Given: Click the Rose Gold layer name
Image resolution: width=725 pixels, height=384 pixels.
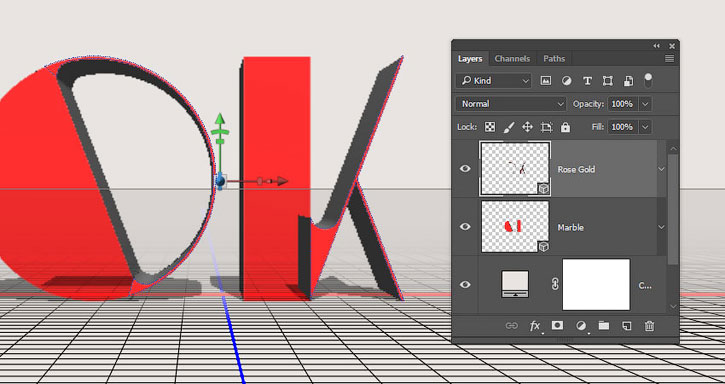Looking at the screenshot, I should click(x=576, y=169).
